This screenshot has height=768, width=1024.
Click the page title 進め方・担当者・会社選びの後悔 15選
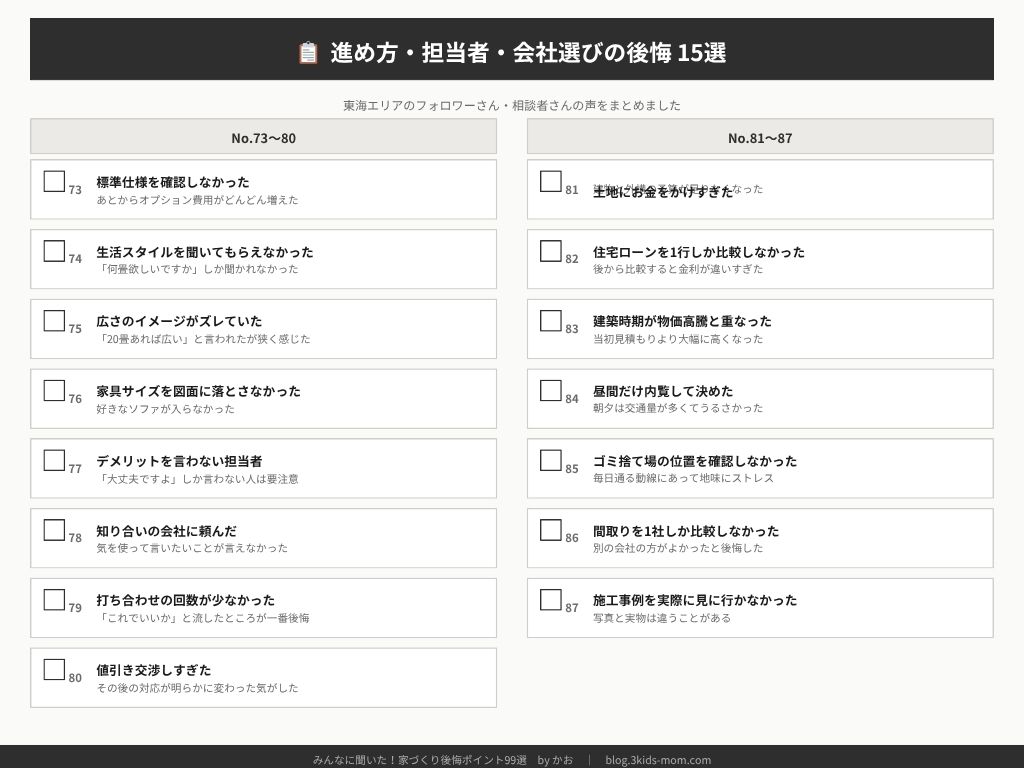click(528, 53)
